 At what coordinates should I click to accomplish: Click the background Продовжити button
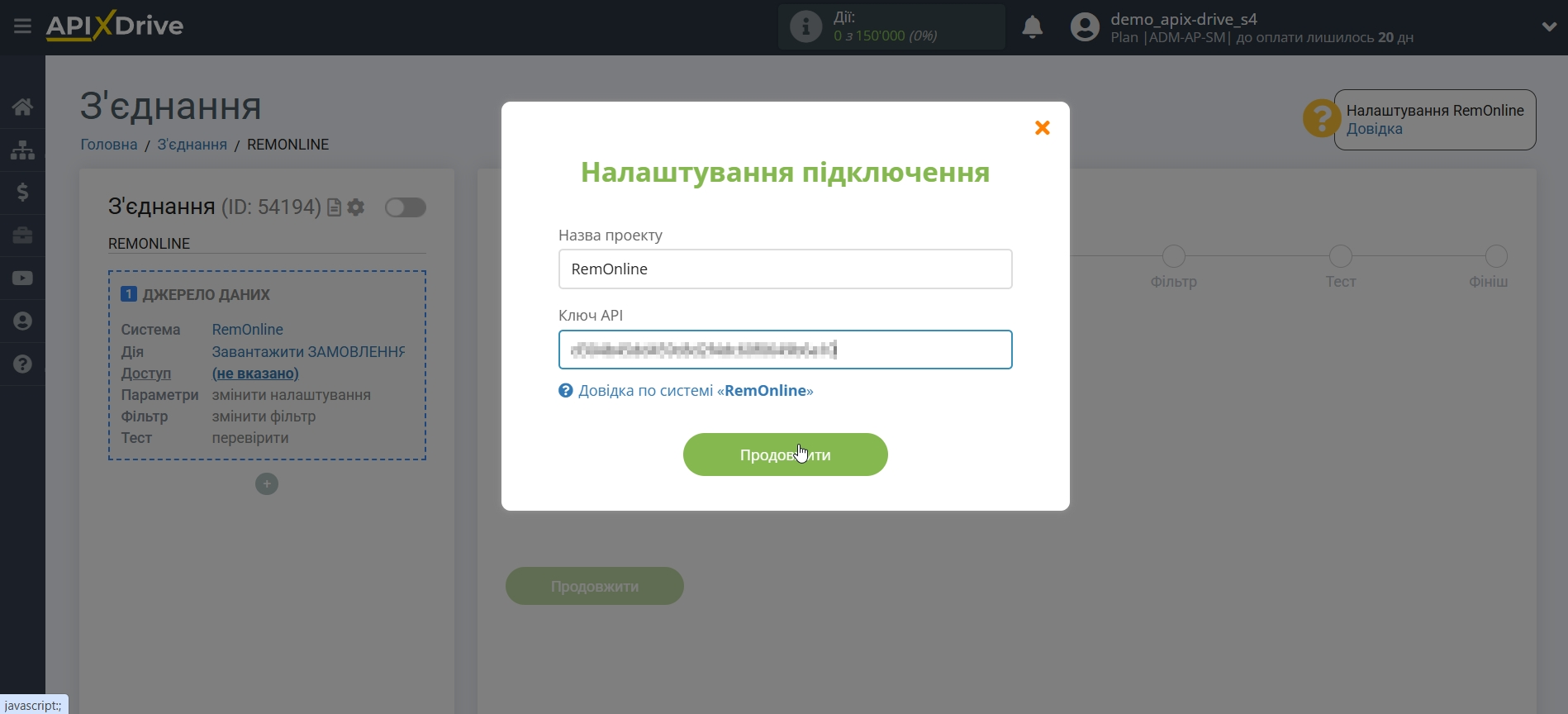pos(594,586)
